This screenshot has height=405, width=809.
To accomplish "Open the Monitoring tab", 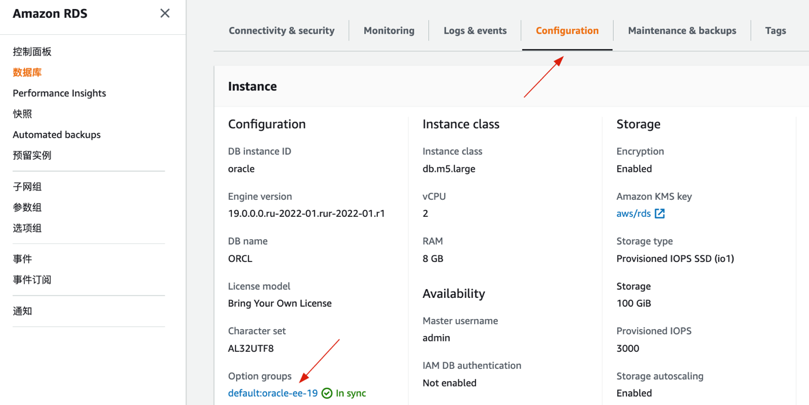I will pos(389,31).
